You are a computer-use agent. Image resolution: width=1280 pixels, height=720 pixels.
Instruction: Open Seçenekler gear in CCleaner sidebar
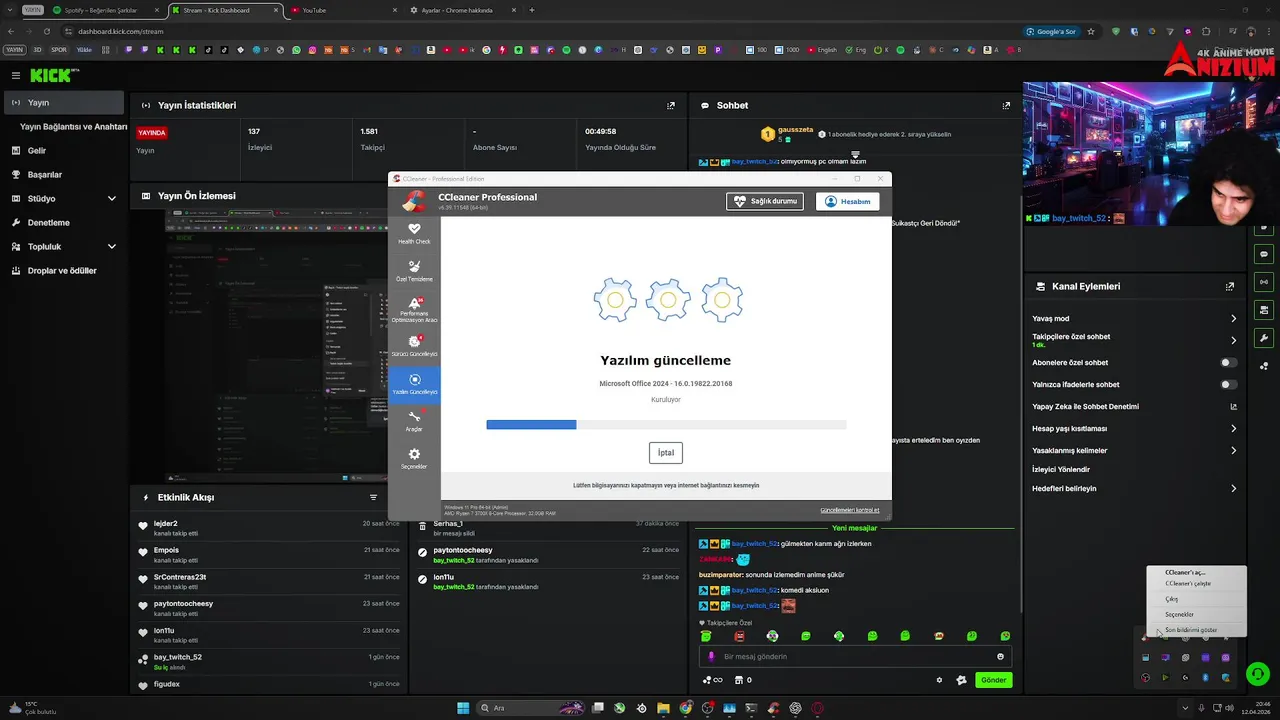click(x=414, y=459)
